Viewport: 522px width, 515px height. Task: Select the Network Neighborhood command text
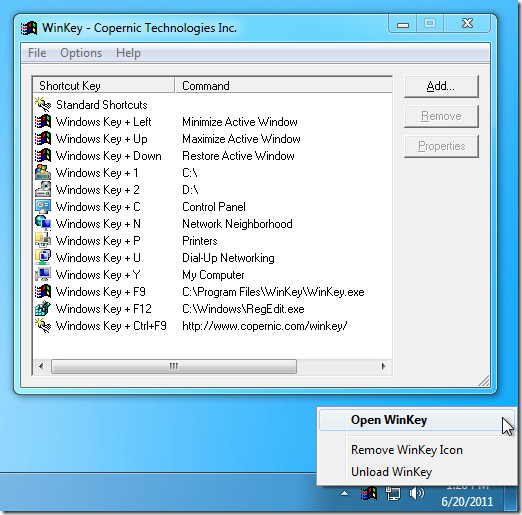pyautogui.click(x=237, y=224)
